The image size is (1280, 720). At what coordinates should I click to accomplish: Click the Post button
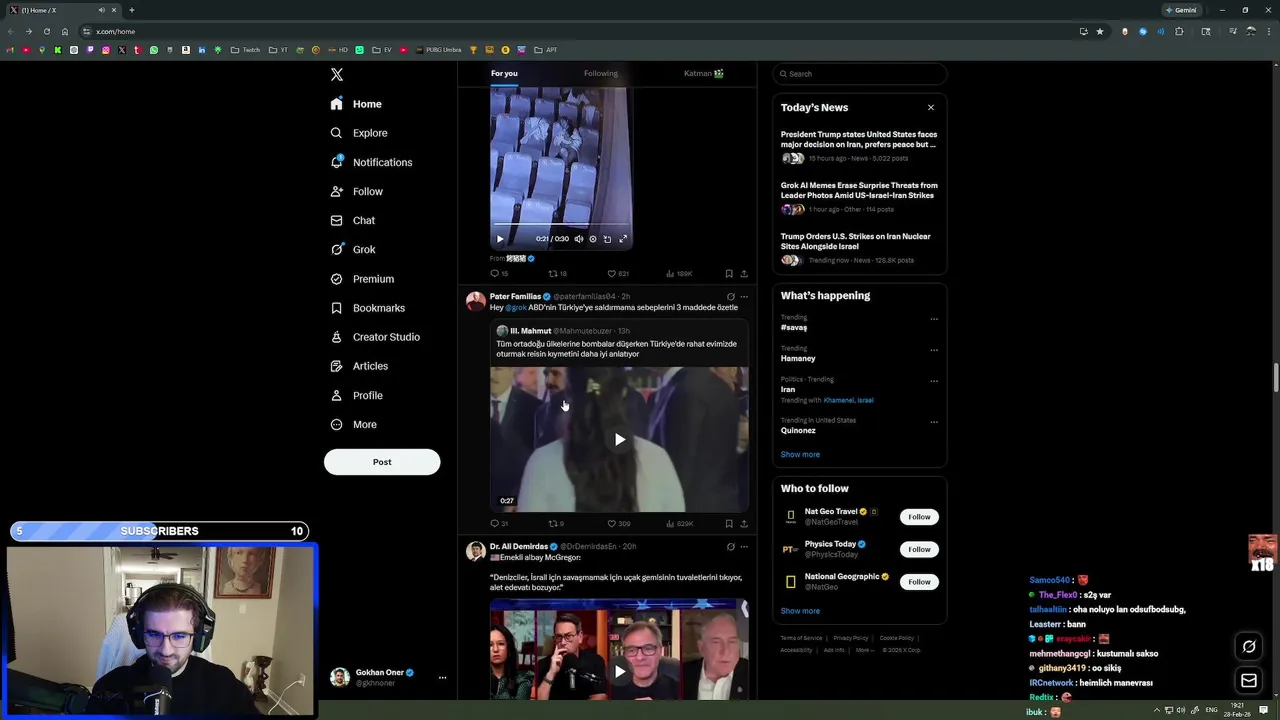[x=382, y=462]
